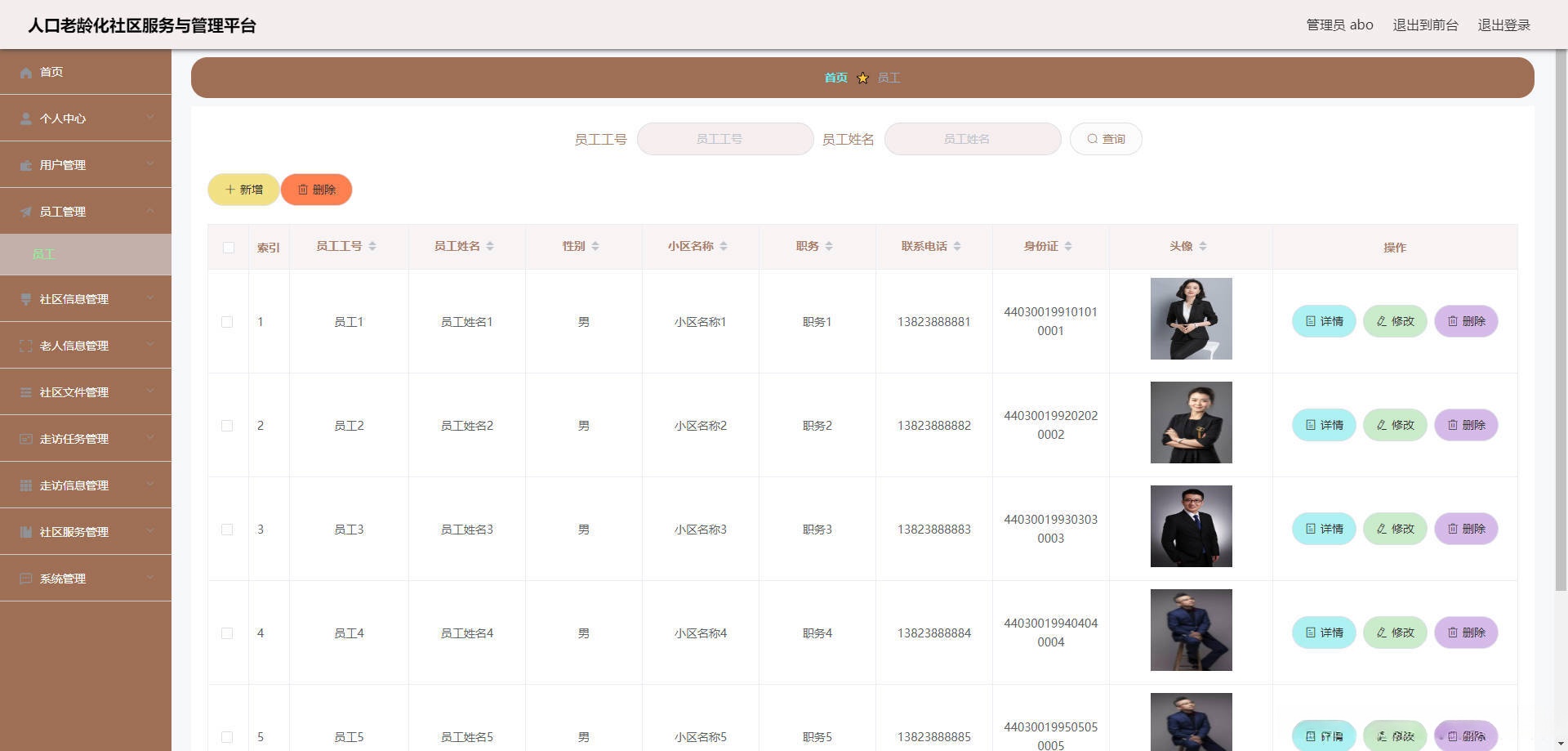Click 管理员 abo account label

tap(1339, 25)
